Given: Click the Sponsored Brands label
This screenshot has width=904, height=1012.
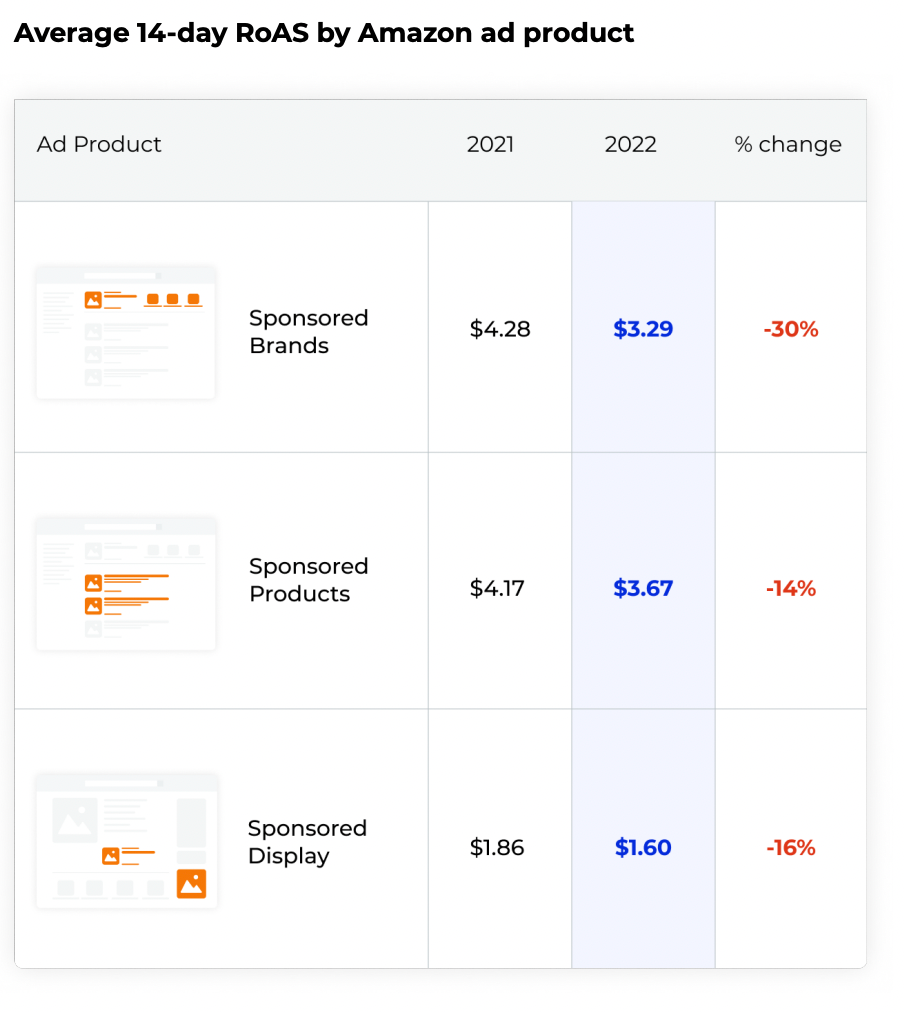Looking at the screenshot, I should 308,332.
